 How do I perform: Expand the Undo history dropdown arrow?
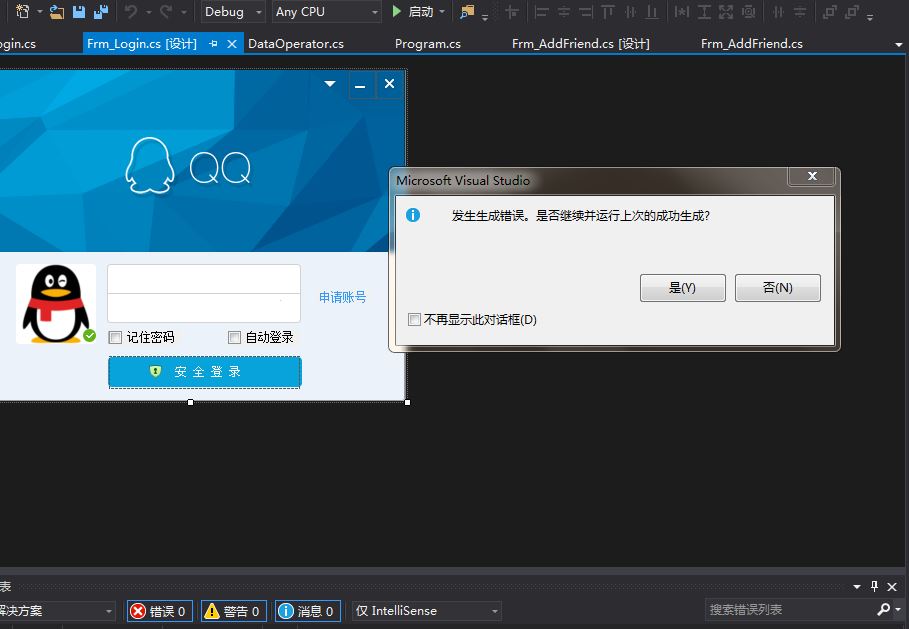coord(148,12)
